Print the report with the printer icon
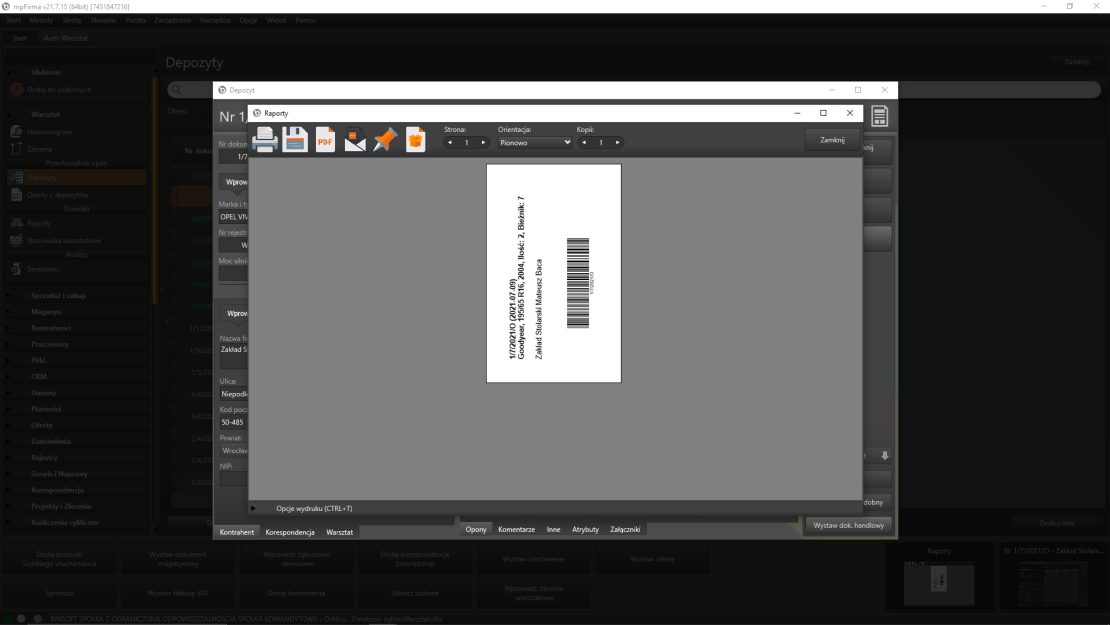 coord(265,139)
